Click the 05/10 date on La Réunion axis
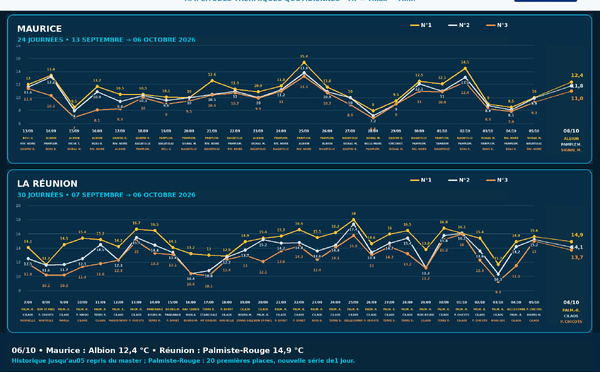 pos(534,302)
